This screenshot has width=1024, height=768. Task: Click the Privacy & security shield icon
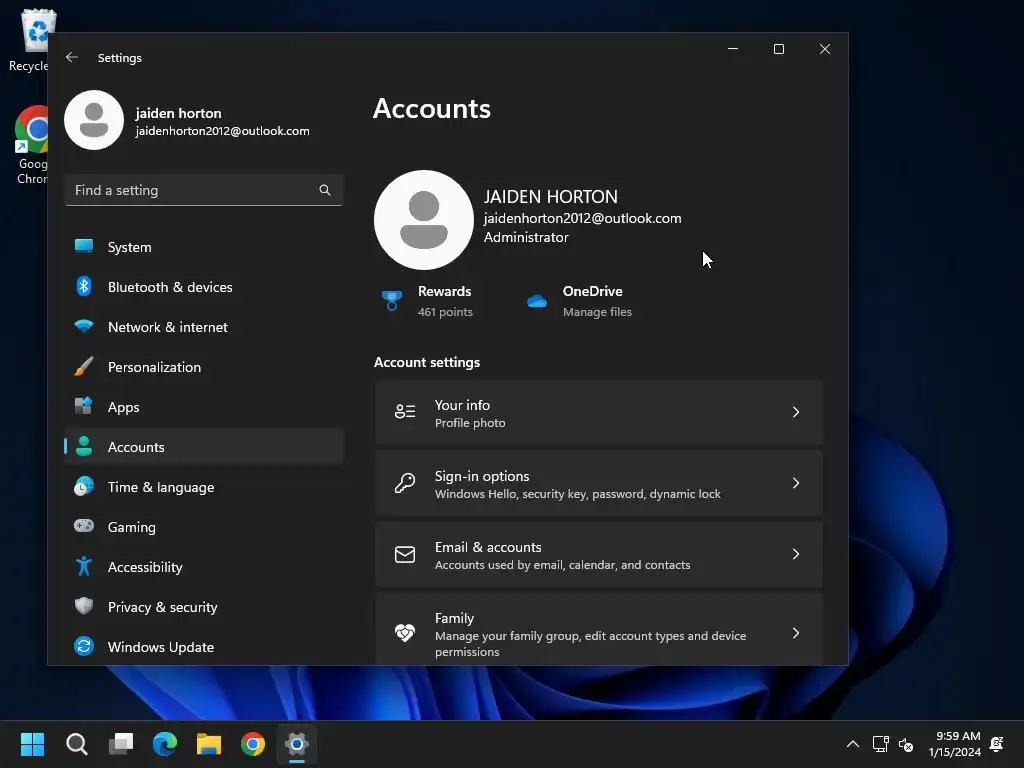84,606
